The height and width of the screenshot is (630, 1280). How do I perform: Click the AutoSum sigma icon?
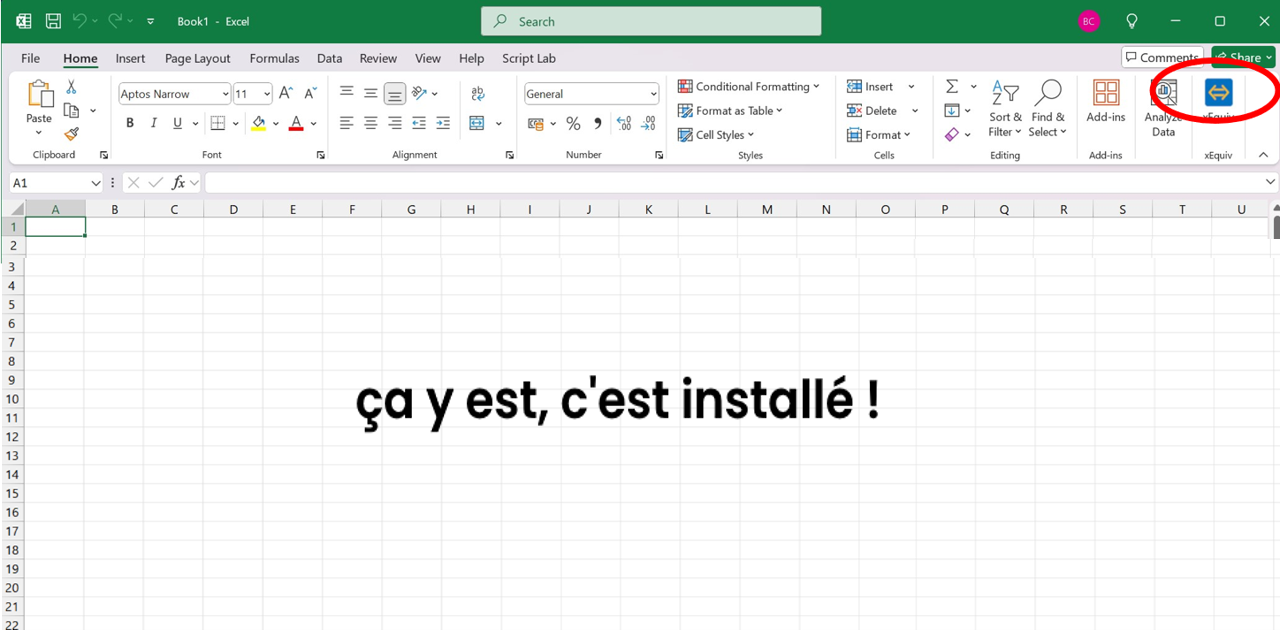952,87
